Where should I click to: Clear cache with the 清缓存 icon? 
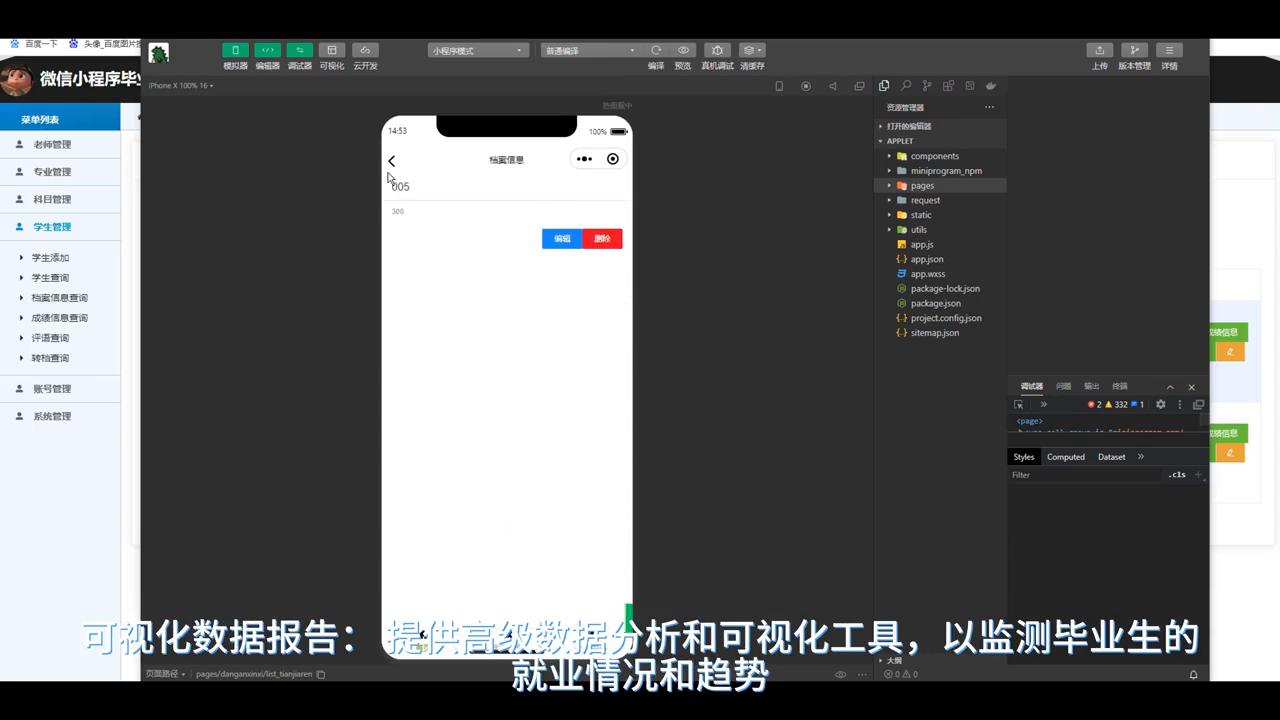click(x=752, y=50)
